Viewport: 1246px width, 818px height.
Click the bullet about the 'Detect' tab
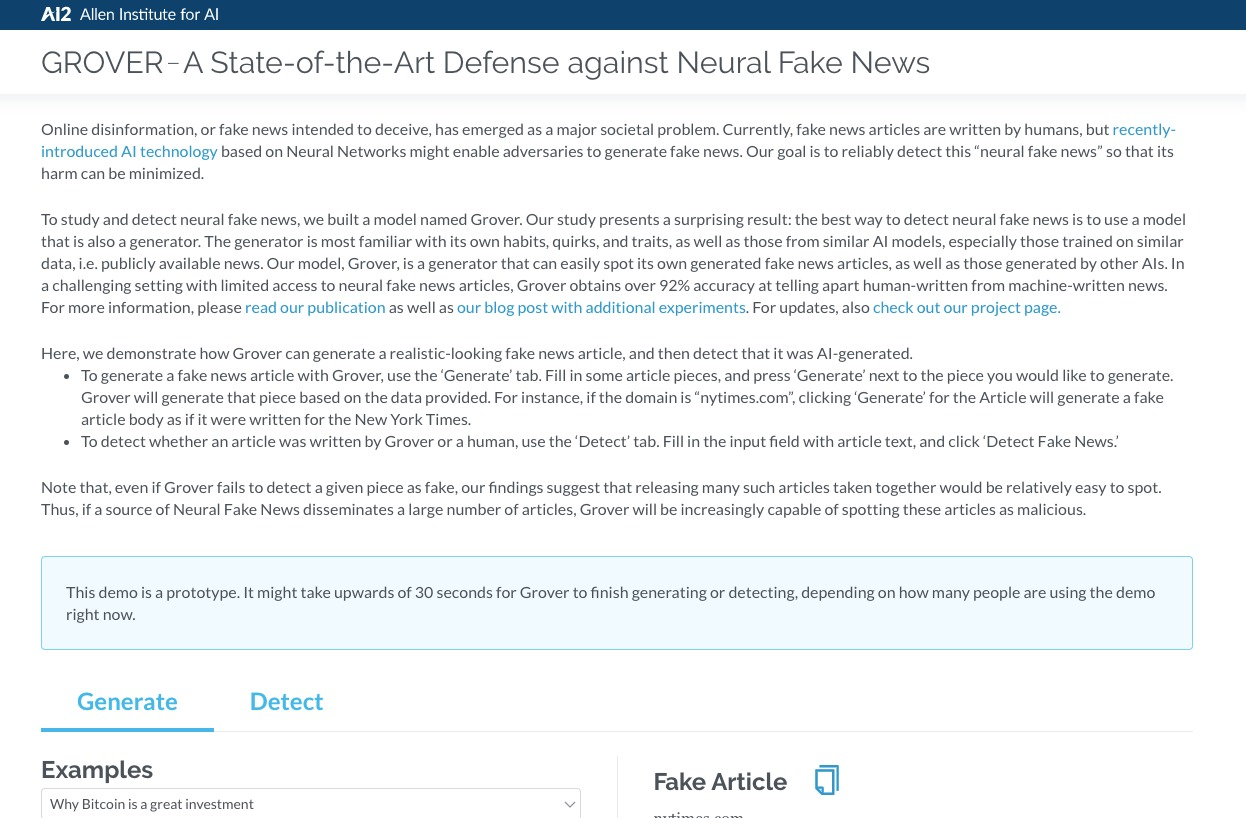coord(599,441)
